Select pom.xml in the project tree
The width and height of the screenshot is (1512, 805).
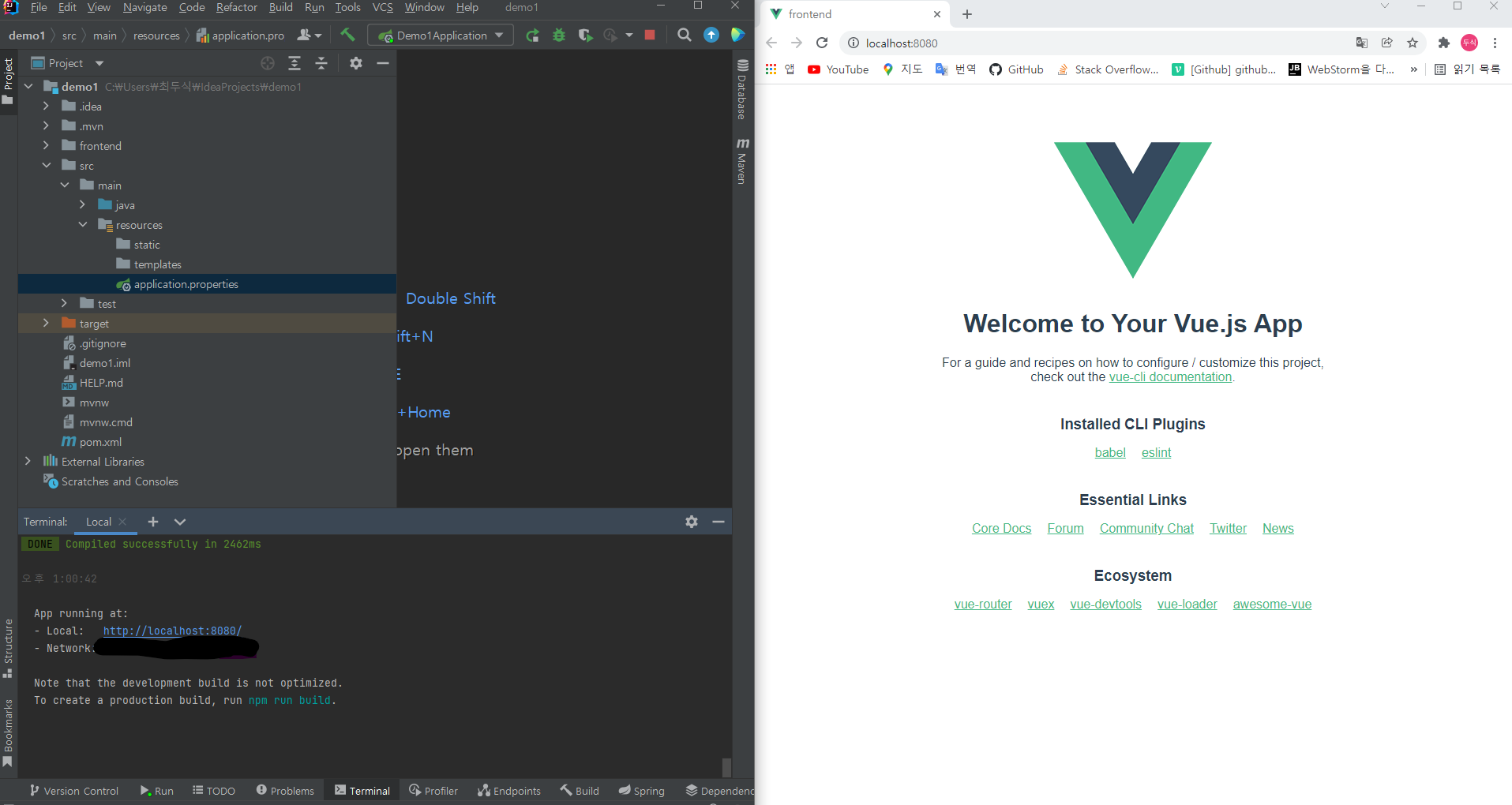point(100,442)
